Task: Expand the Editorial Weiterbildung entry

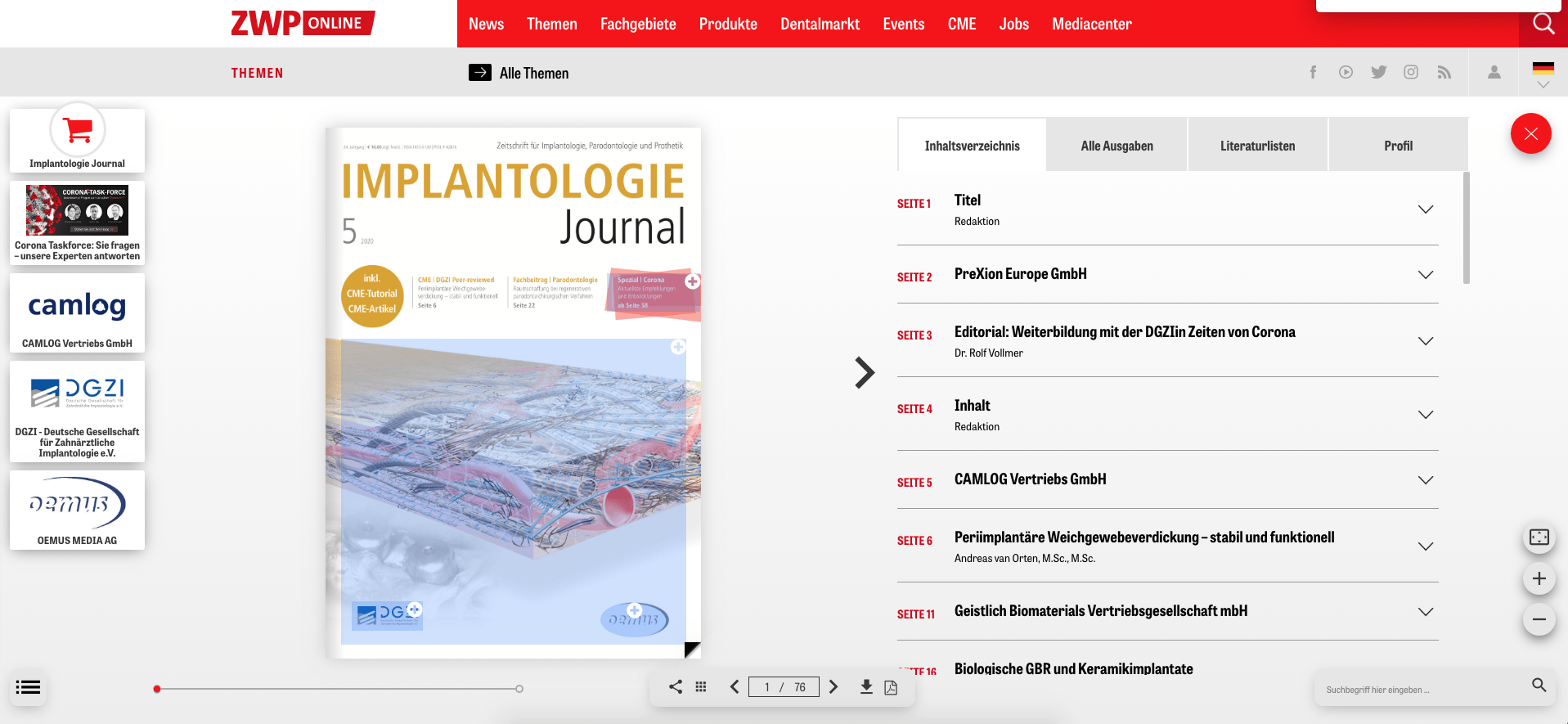Action: [x=1426, y=340]
